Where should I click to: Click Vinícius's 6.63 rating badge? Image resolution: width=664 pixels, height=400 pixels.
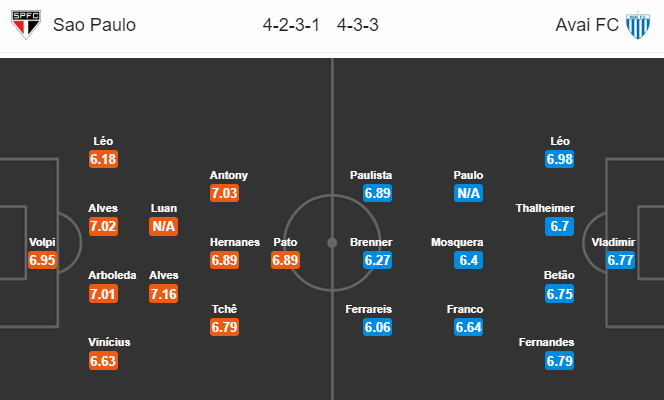(103, 361)
